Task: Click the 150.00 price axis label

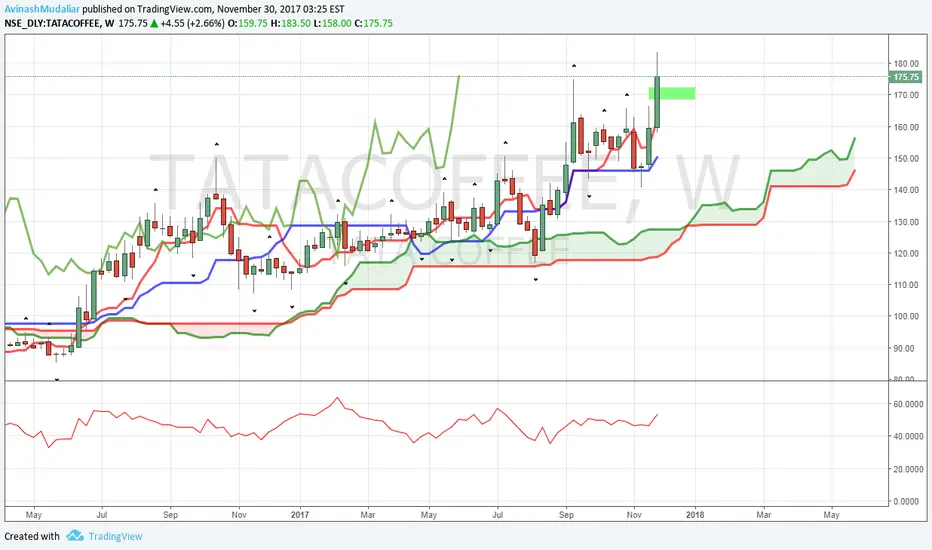Action: pos(906,158)
